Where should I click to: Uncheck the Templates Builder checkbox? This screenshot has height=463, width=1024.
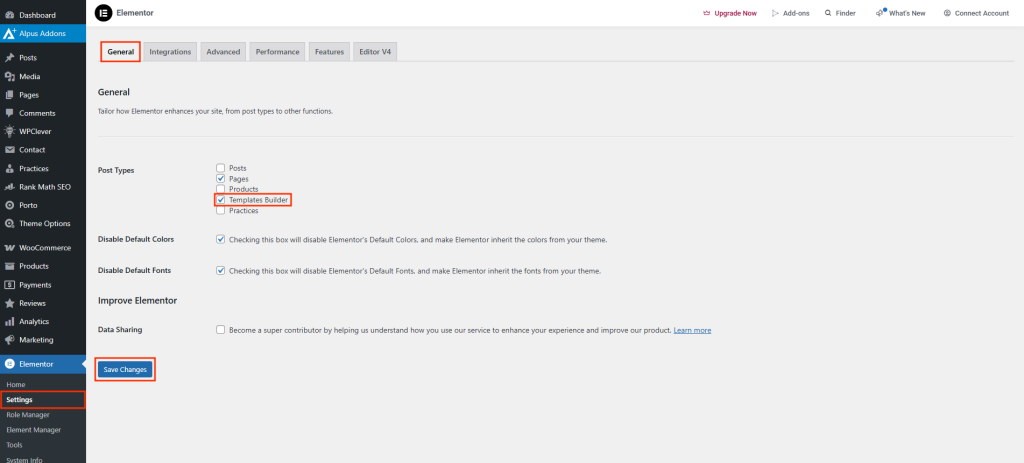coord(220,200)
